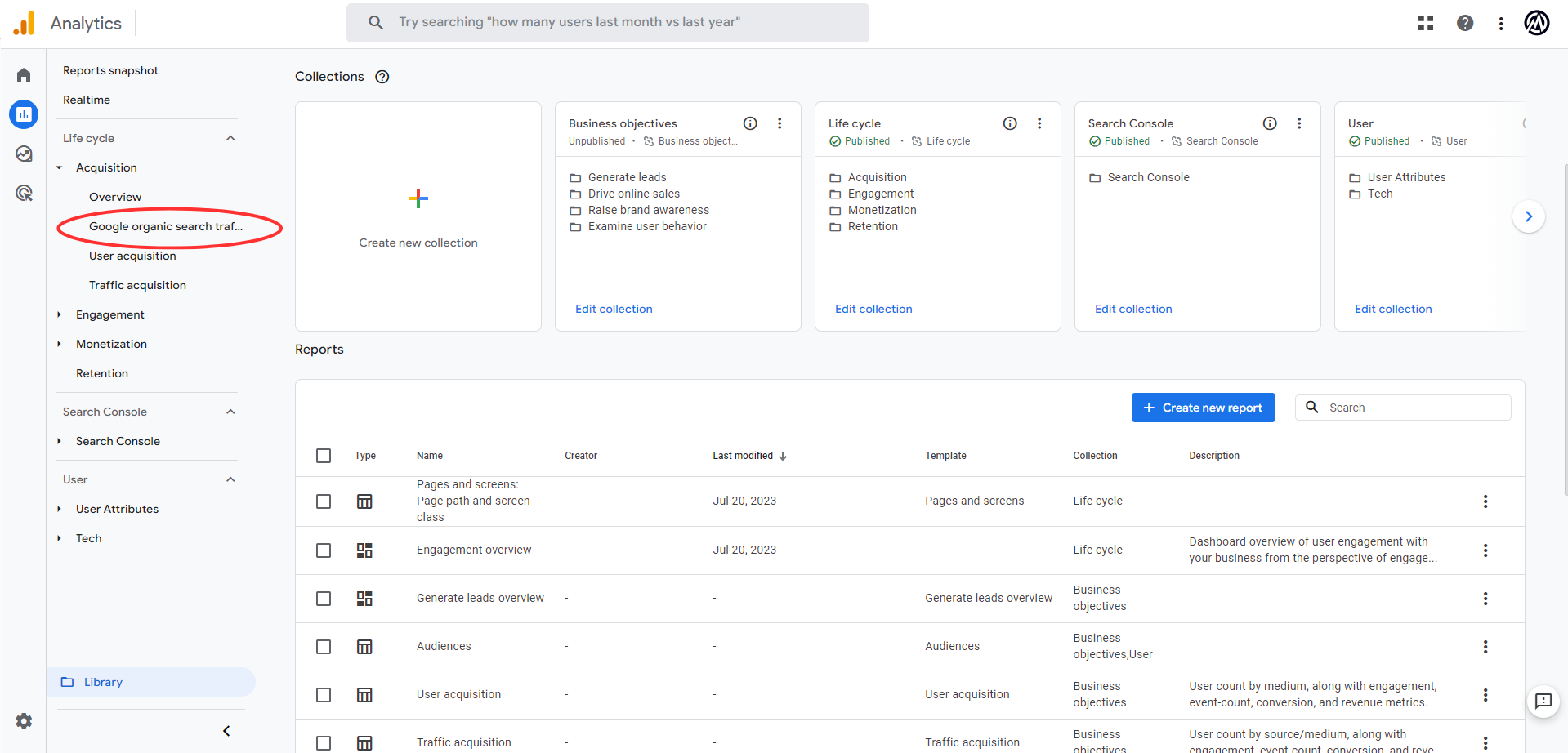
Task: Collapse the Life cycle section
Action: tap(230, 138)
